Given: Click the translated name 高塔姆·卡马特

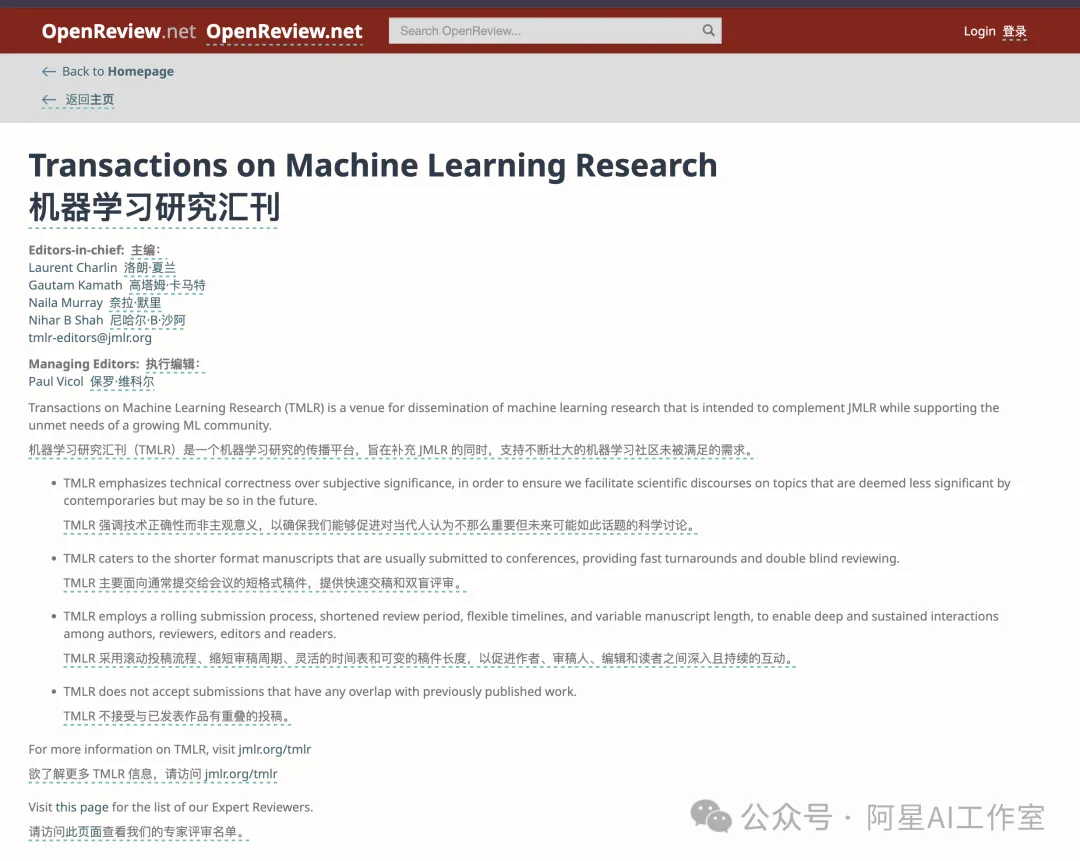Looking at the screenshot, I should 167,285.
